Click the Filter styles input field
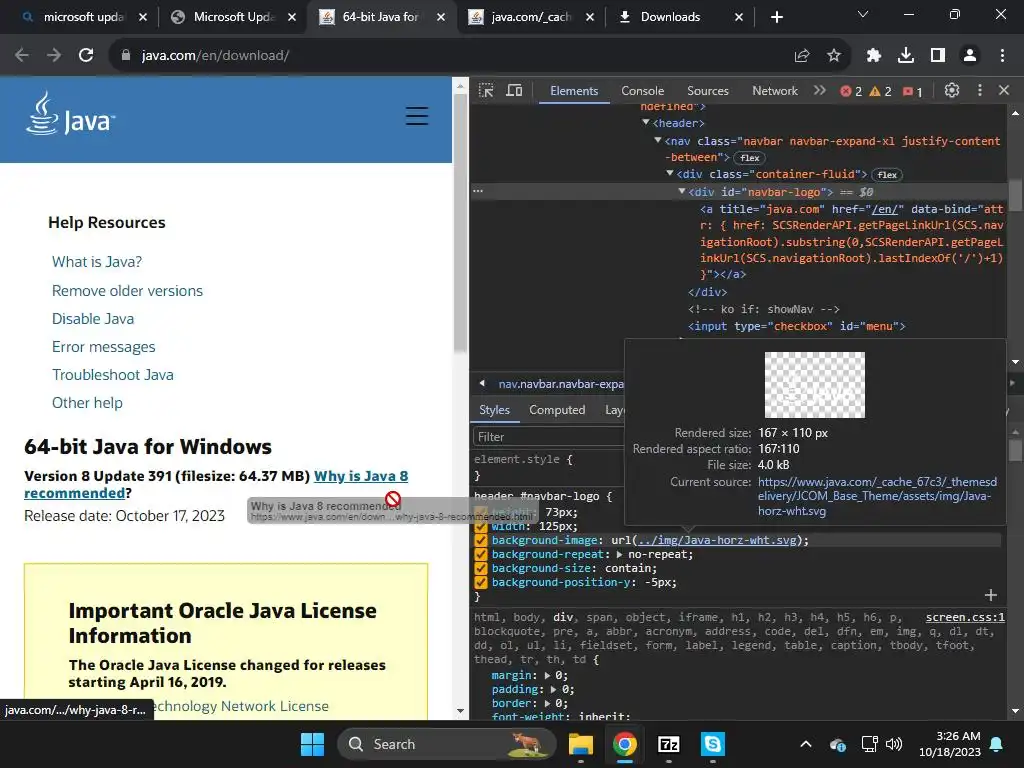Viewport: 1024px width, 768px height. pos(547,437)
